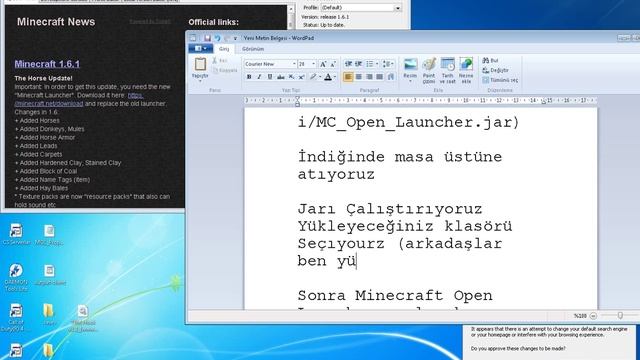Image resolution: width=640 pixels, height=360 pixels.
Task: Open the Courier New font family combo box
Action: [x=270, y=64]
